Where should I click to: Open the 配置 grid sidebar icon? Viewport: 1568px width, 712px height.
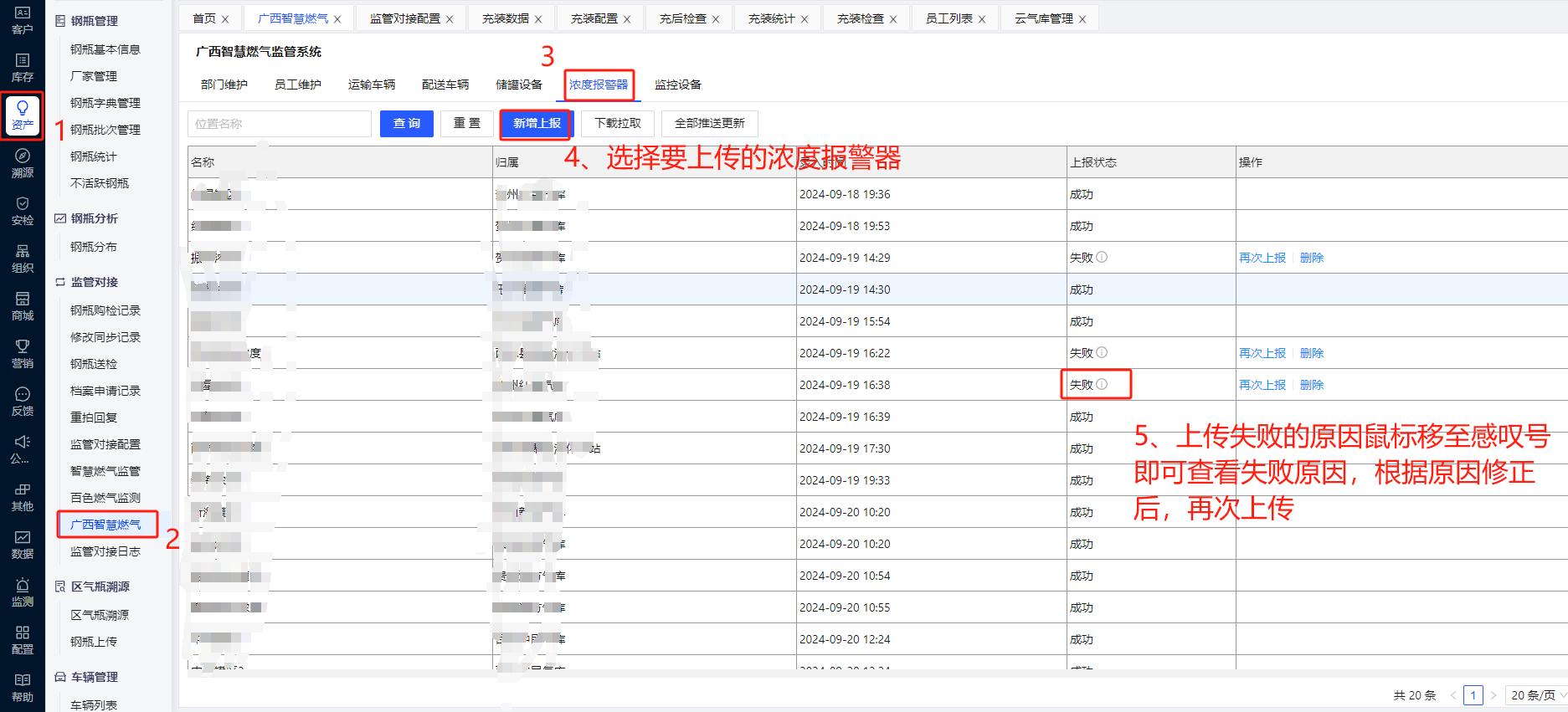(23, 640)
